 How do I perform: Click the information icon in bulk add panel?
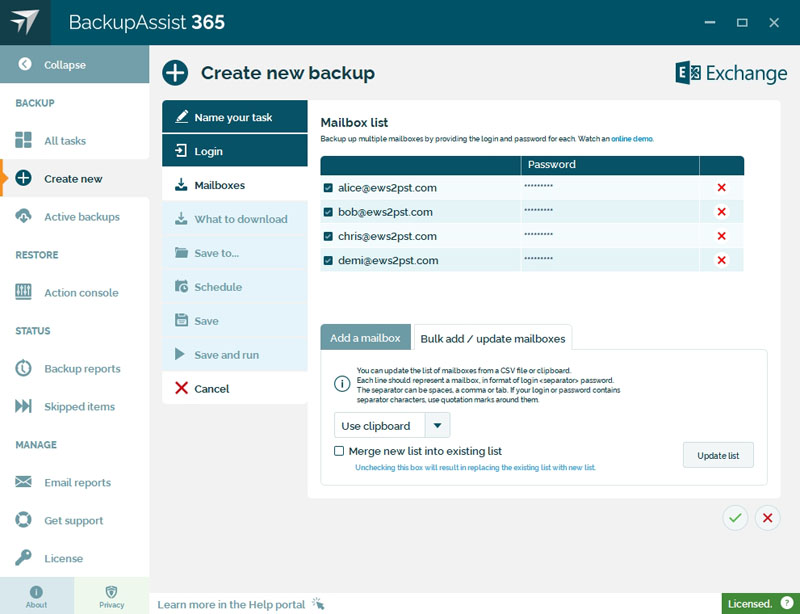(x=342, y=383)
